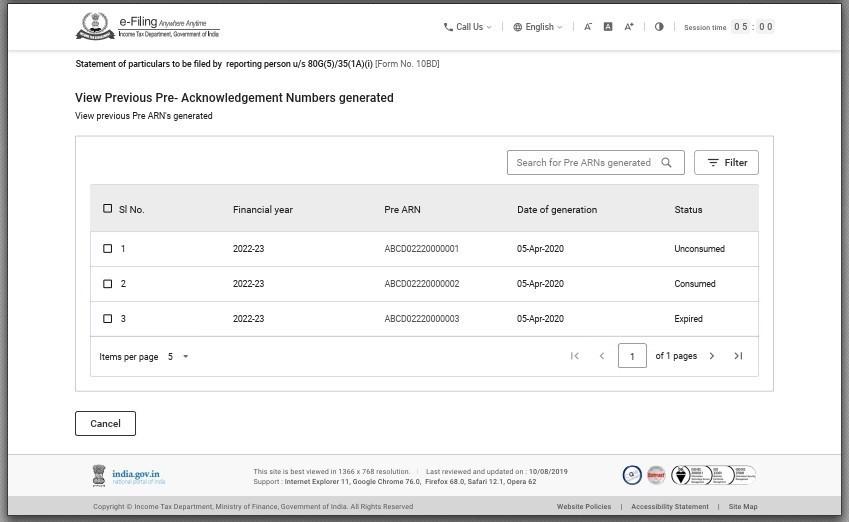
Task: Expand the English language selector
Action: tap(538, 27)
